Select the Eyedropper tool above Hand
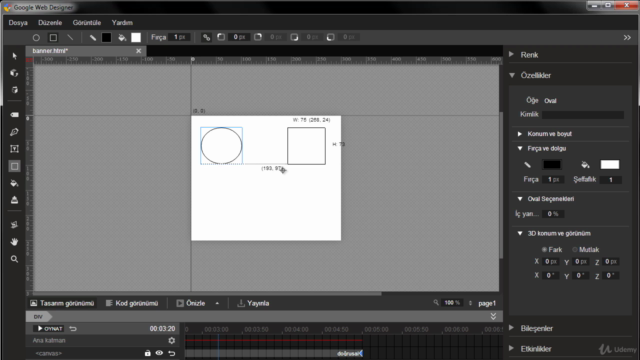Viewport: 640px width, 360px height. (x=14, y=225)
